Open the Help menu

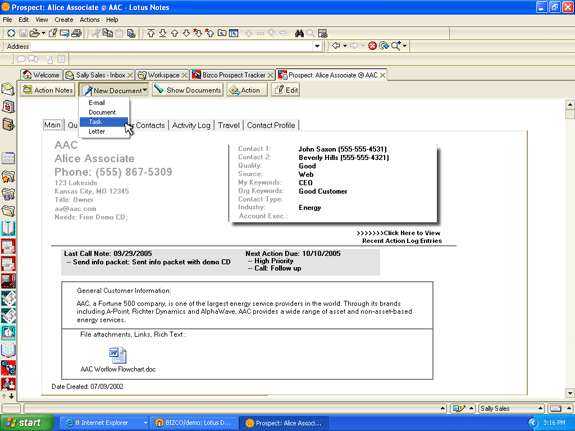click(x=112, y=20)
